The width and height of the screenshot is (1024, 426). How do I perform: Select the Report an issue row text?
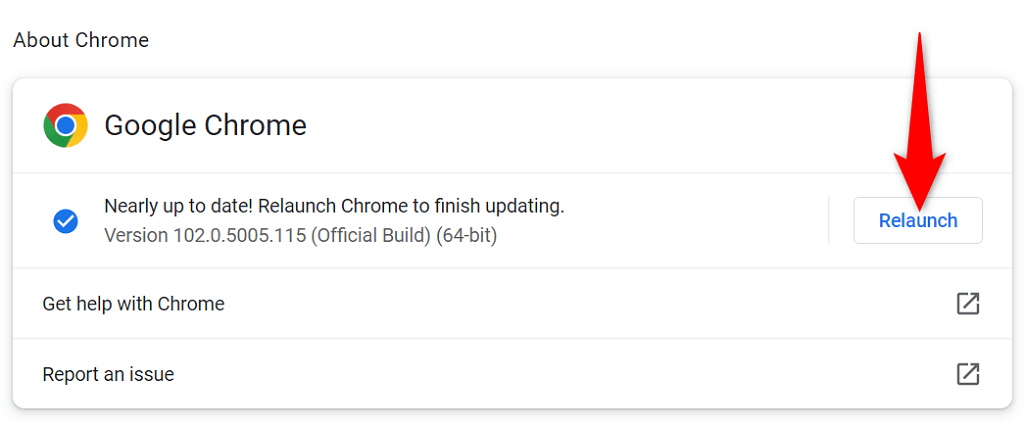[x=108, y=375]
